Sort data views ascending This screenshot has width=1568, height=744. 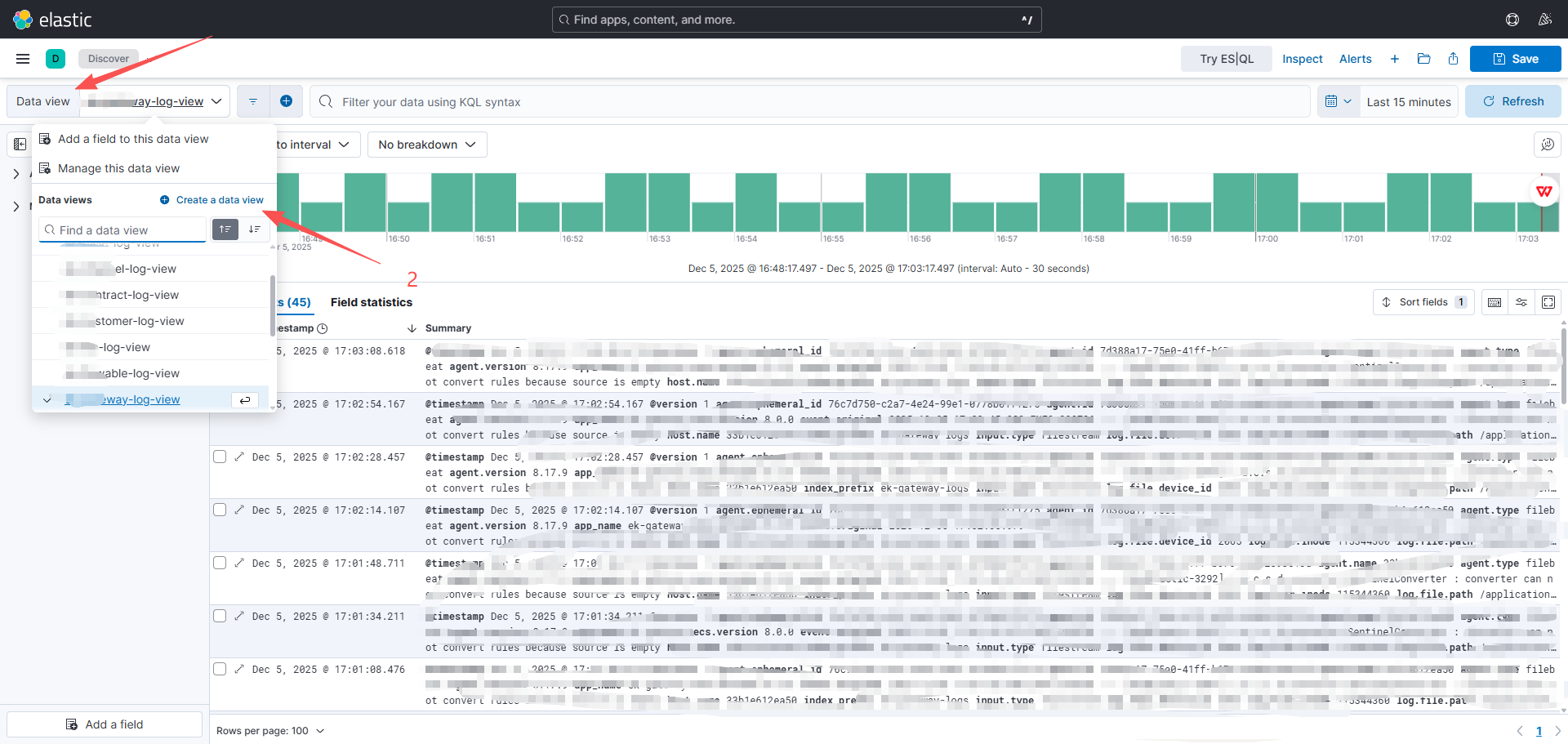point(225,229)
